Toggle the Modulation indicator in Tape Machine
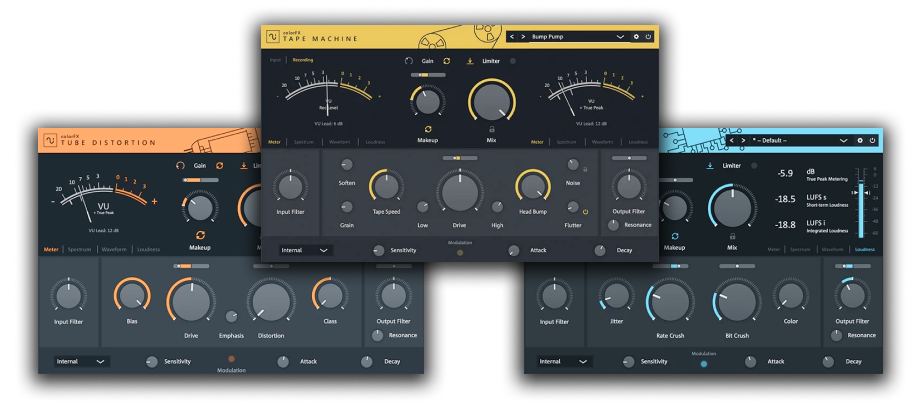This screenshot has height=403, width=920. (x=460, y=253)
